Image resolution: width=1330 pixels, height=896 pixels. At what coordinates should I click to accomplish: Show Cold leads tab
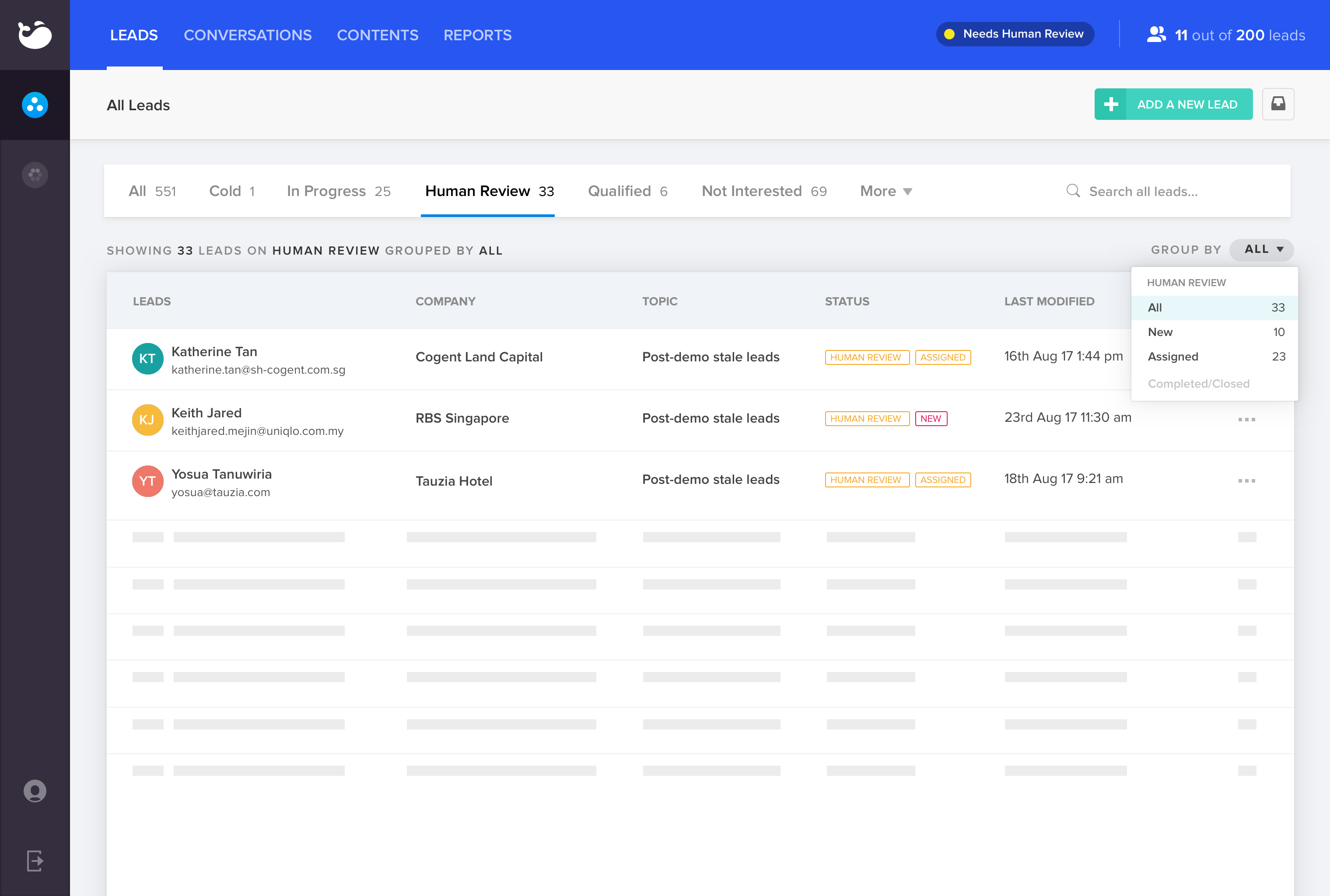pyautogui.click(x=232, y=191)
